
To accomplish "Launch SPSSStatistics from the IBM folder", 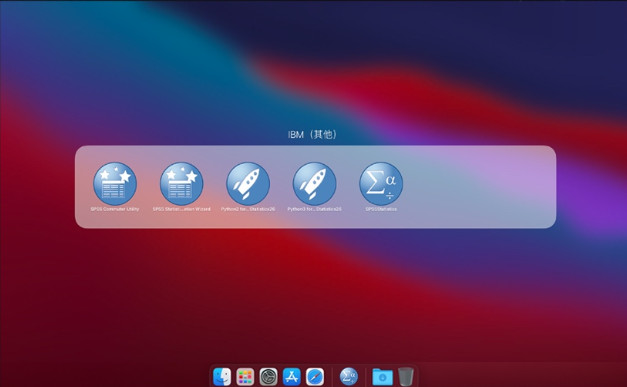I will (x=381, y=184).
